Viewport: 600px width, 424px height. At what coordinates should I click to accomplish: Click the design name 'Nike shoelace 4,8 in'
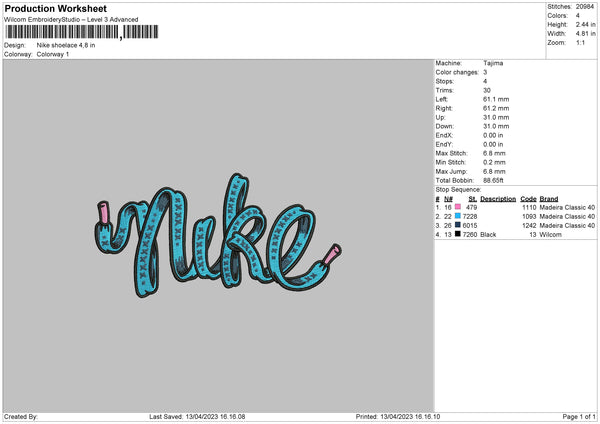[66, 45]
